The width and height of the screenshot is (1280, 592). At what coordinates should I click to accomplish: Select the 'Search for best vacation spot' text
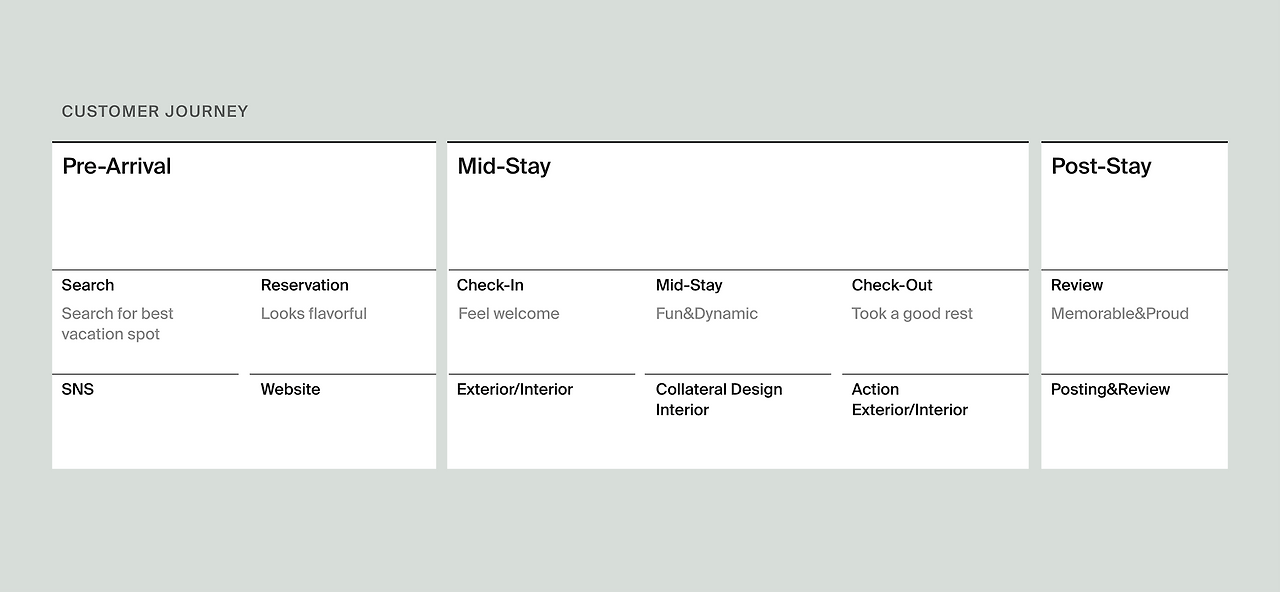tap(118, 324)
